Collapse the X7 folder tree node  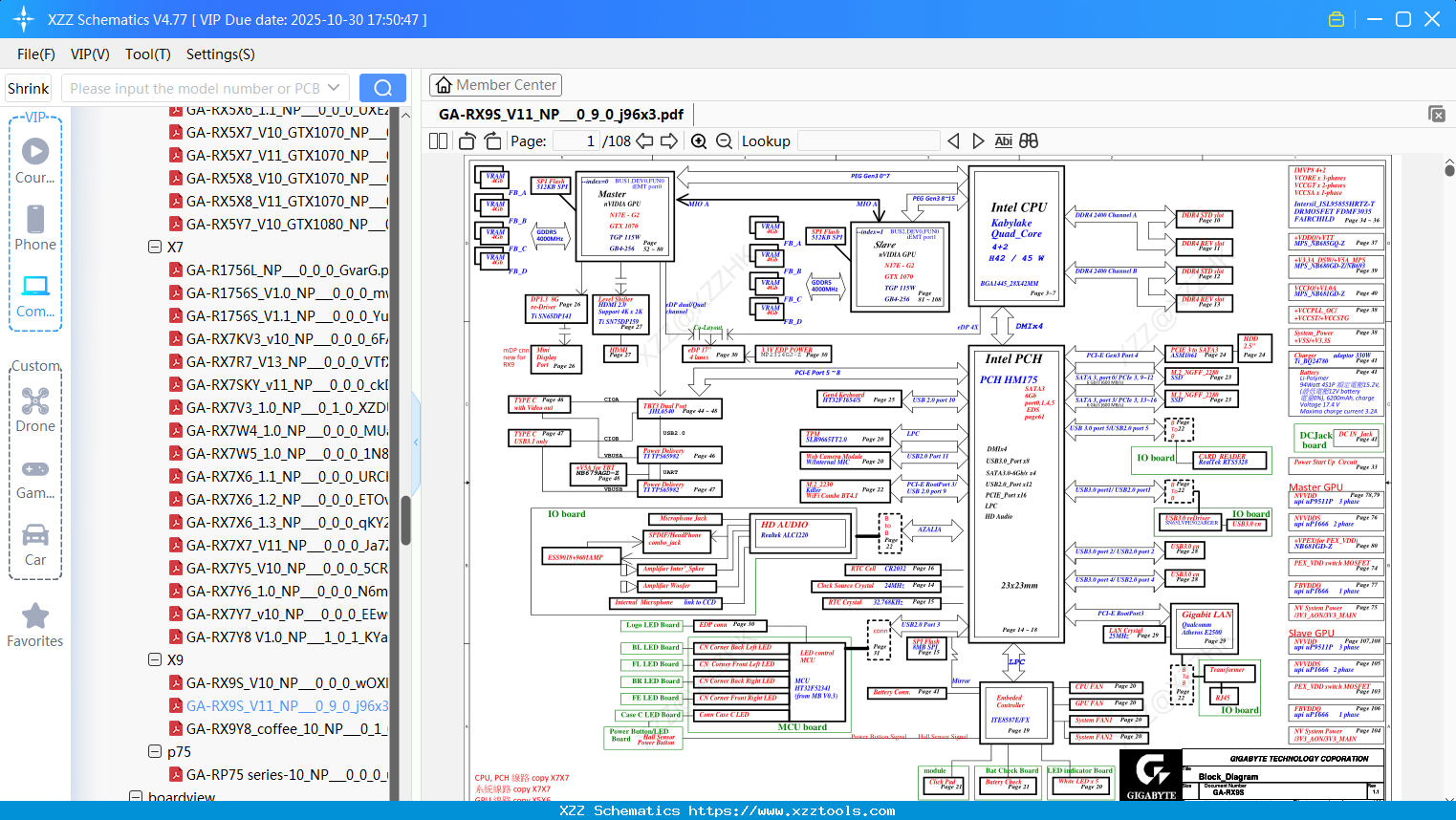(x=155, y=247)
